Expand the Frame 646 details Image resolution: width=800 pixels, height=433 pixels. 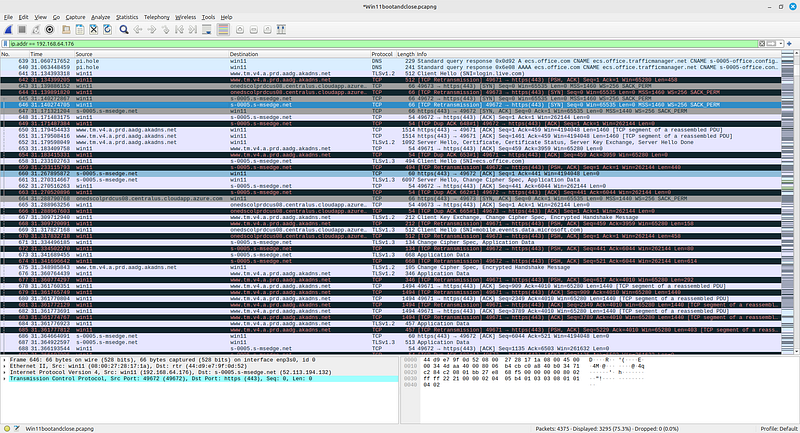[5, 360]
